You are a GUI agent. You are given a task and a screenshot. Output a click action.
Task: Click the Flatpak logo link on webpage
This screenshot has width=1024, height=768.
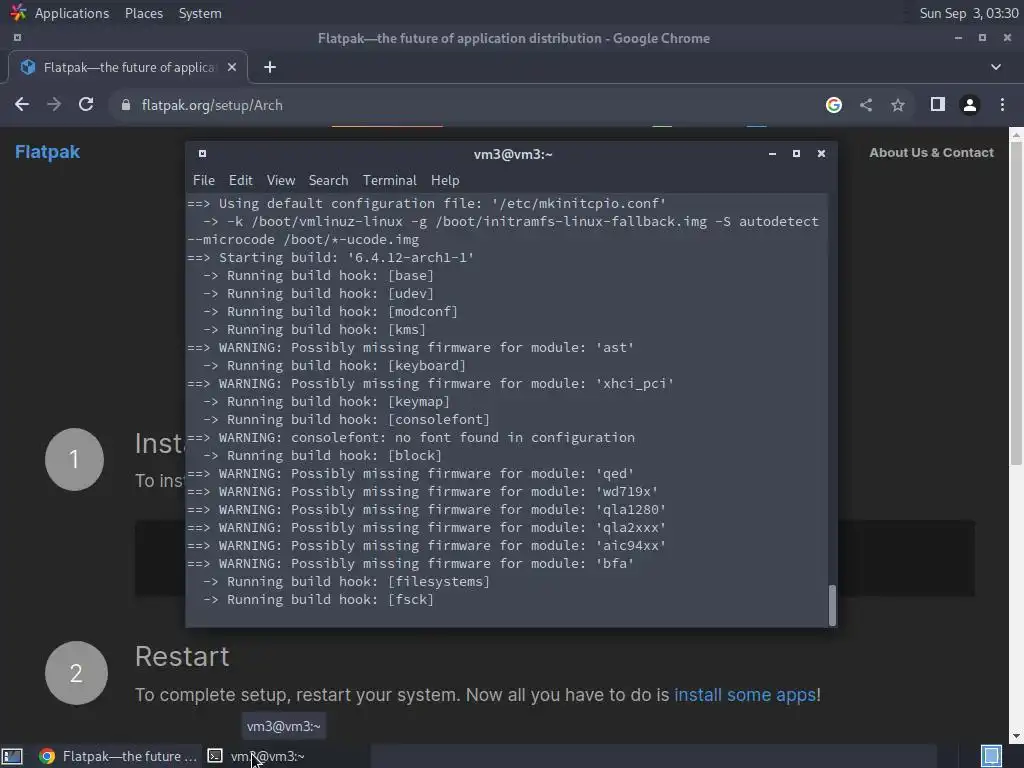click(47, 152)
